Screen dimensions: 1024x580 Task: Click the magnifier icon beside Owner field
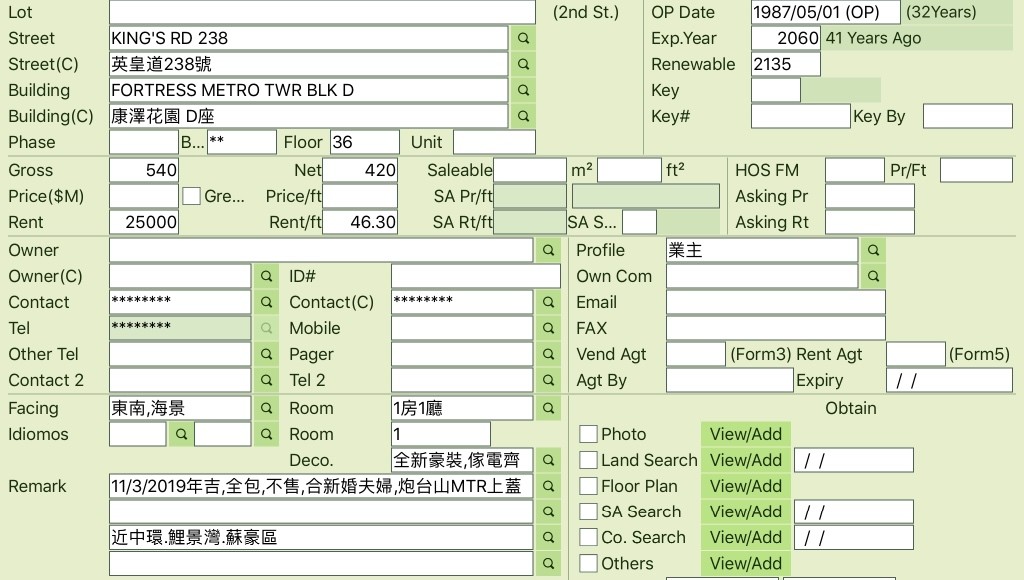click(548, 250)
